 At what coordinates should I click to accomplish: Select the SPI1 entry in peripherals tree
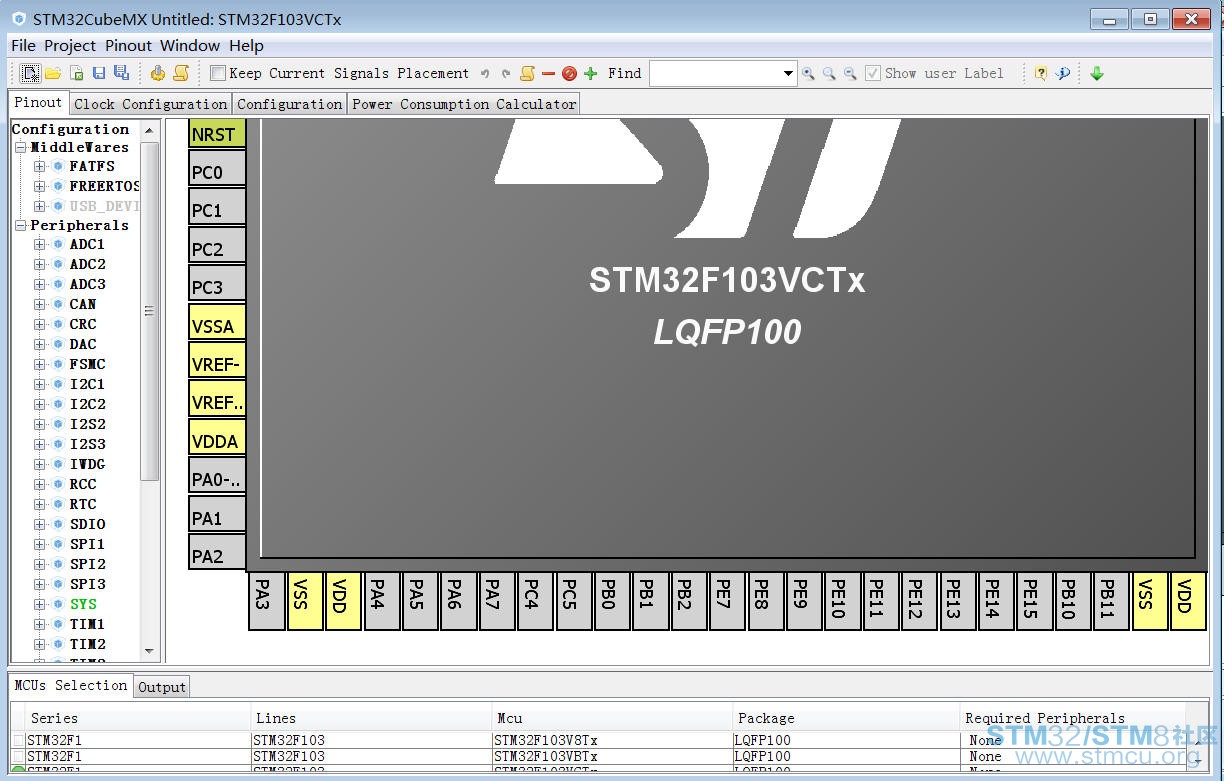pyautogui.click(x=87, y=545)
